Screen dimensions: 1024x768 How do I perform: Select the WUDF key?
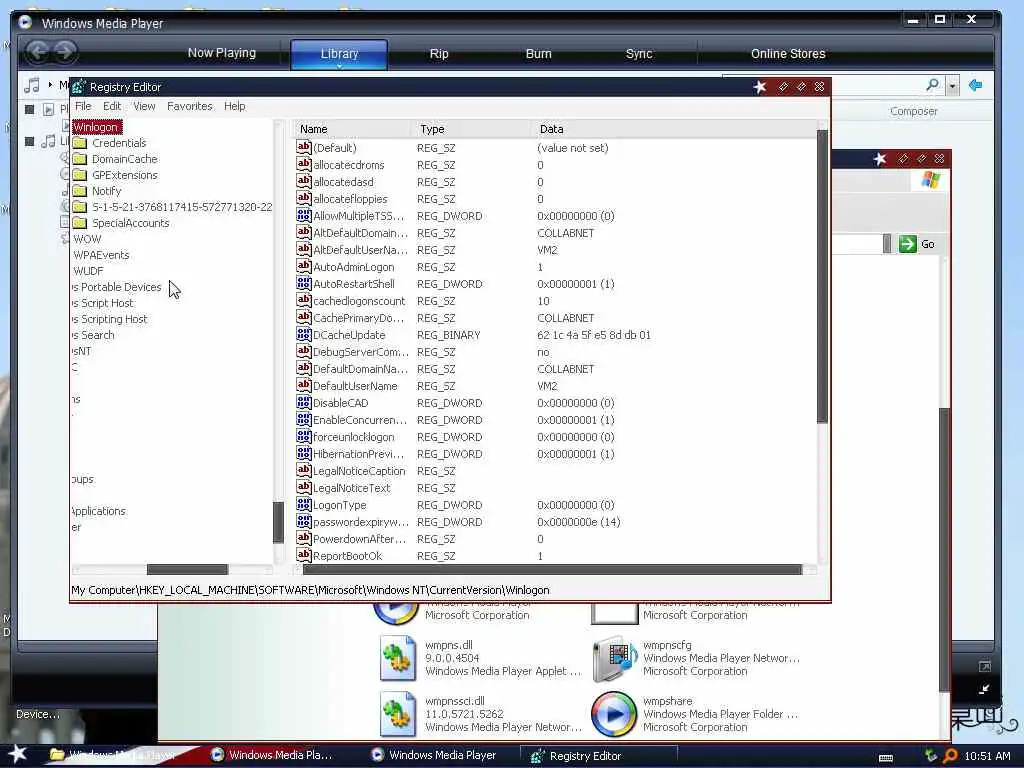point(88,271)
